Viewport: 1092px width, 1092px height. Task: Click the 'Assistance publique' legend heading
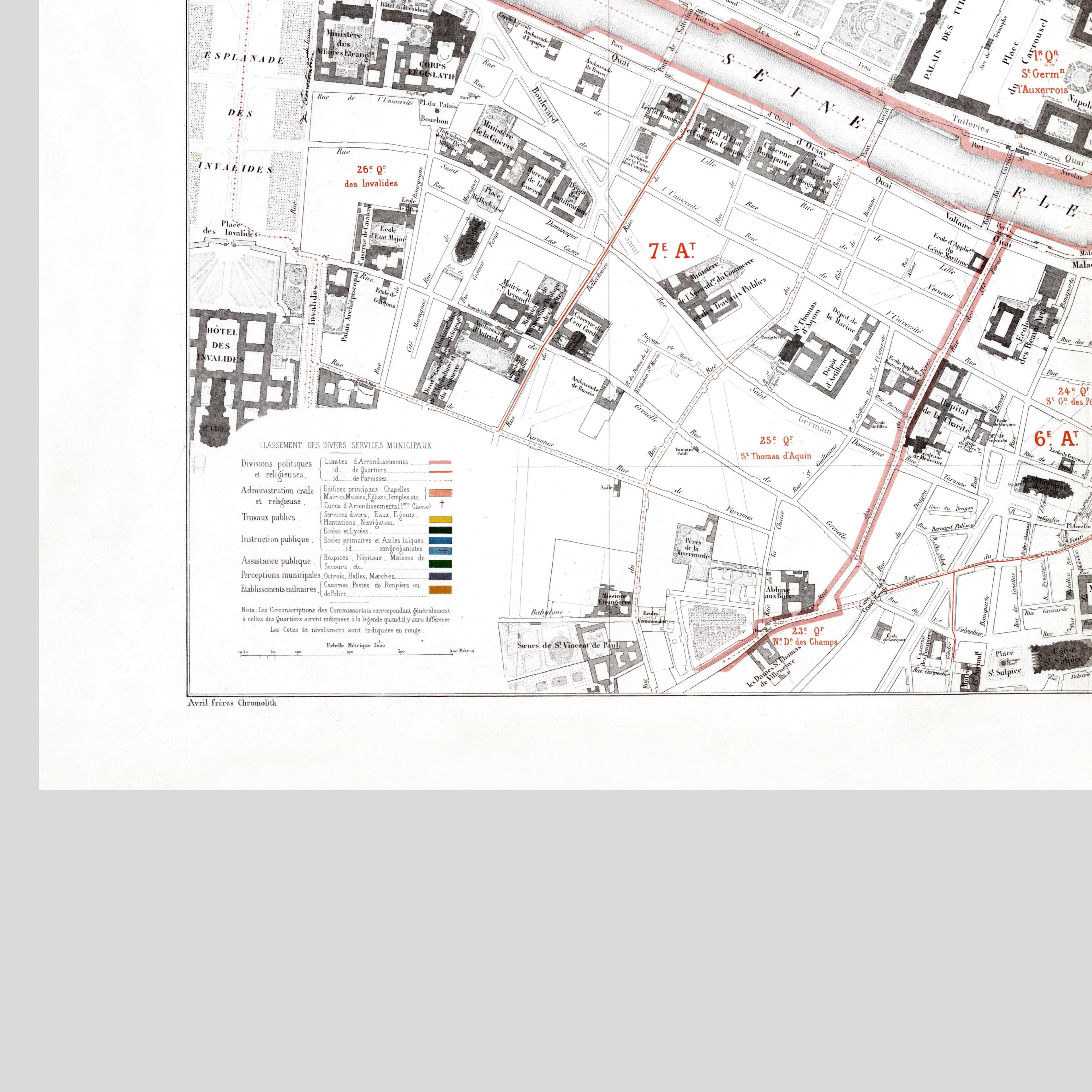(276, 561)
